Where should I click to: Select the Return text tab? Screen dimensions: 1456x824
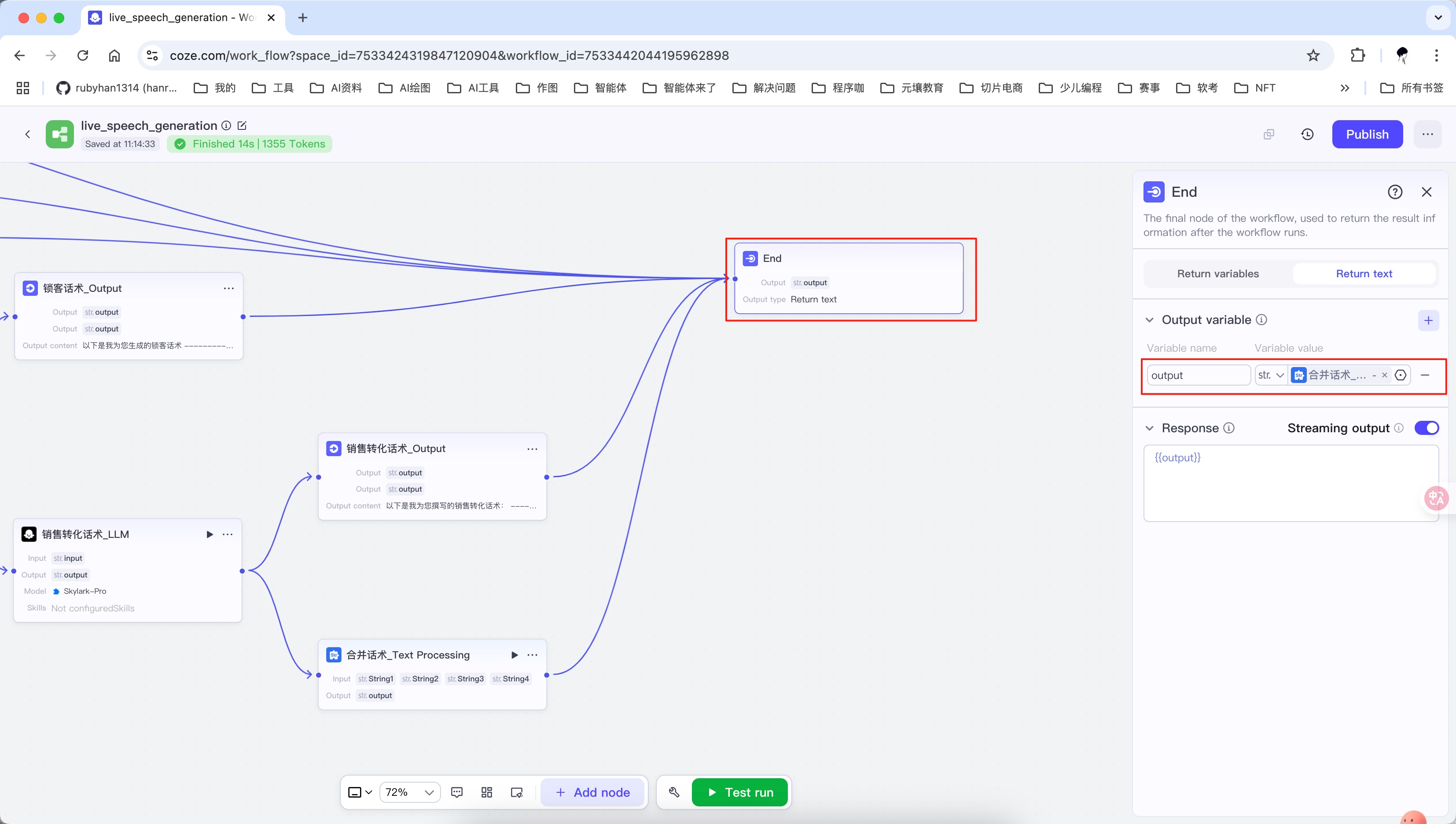click(x=1364, y=274)
